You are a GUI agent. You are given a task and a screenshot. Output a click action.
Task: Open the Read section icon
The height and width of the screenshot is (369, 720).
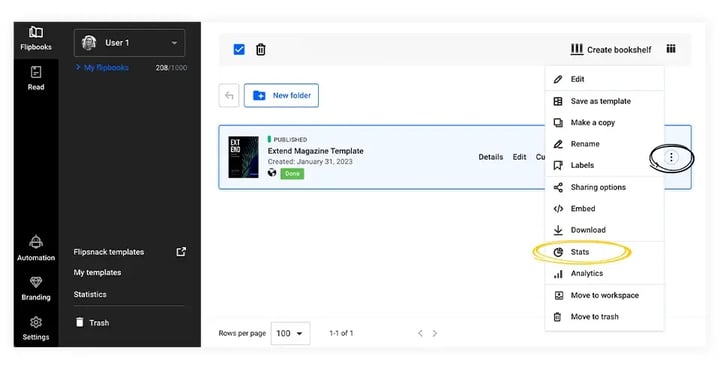(x=36, y=72)
